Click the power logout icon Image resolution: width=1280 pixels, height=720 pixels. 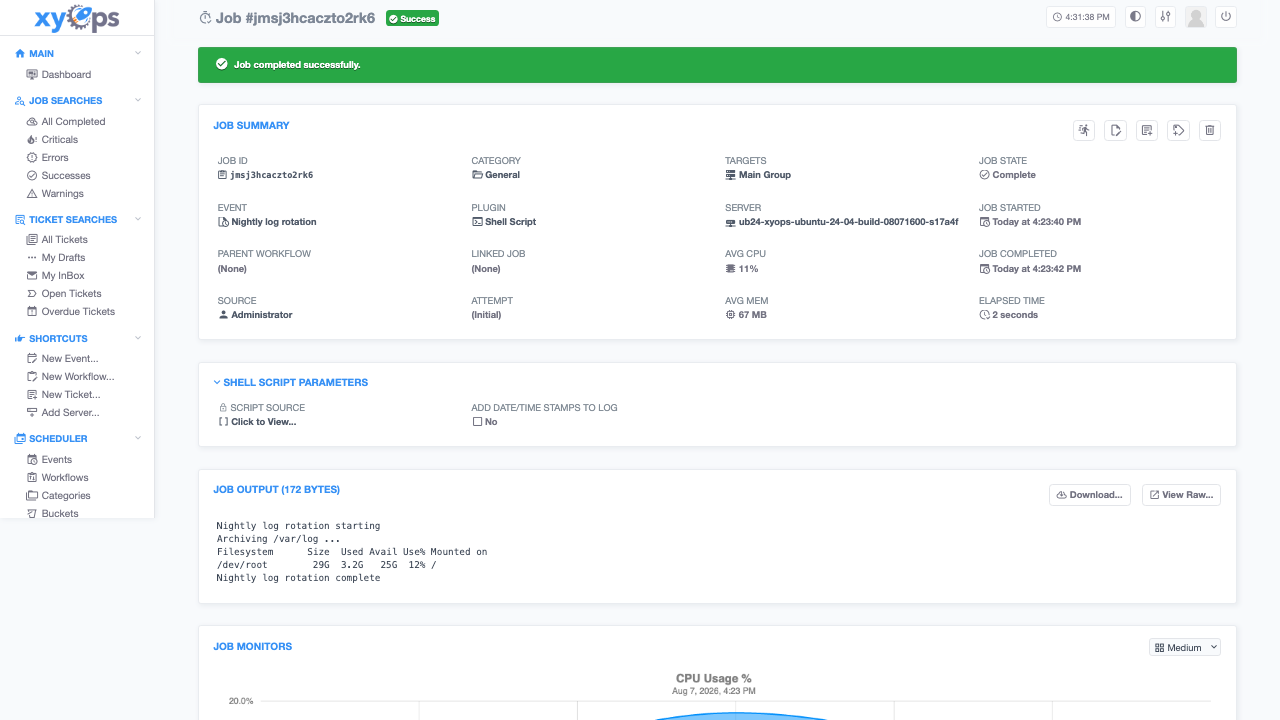click(x=1226, y=17)
